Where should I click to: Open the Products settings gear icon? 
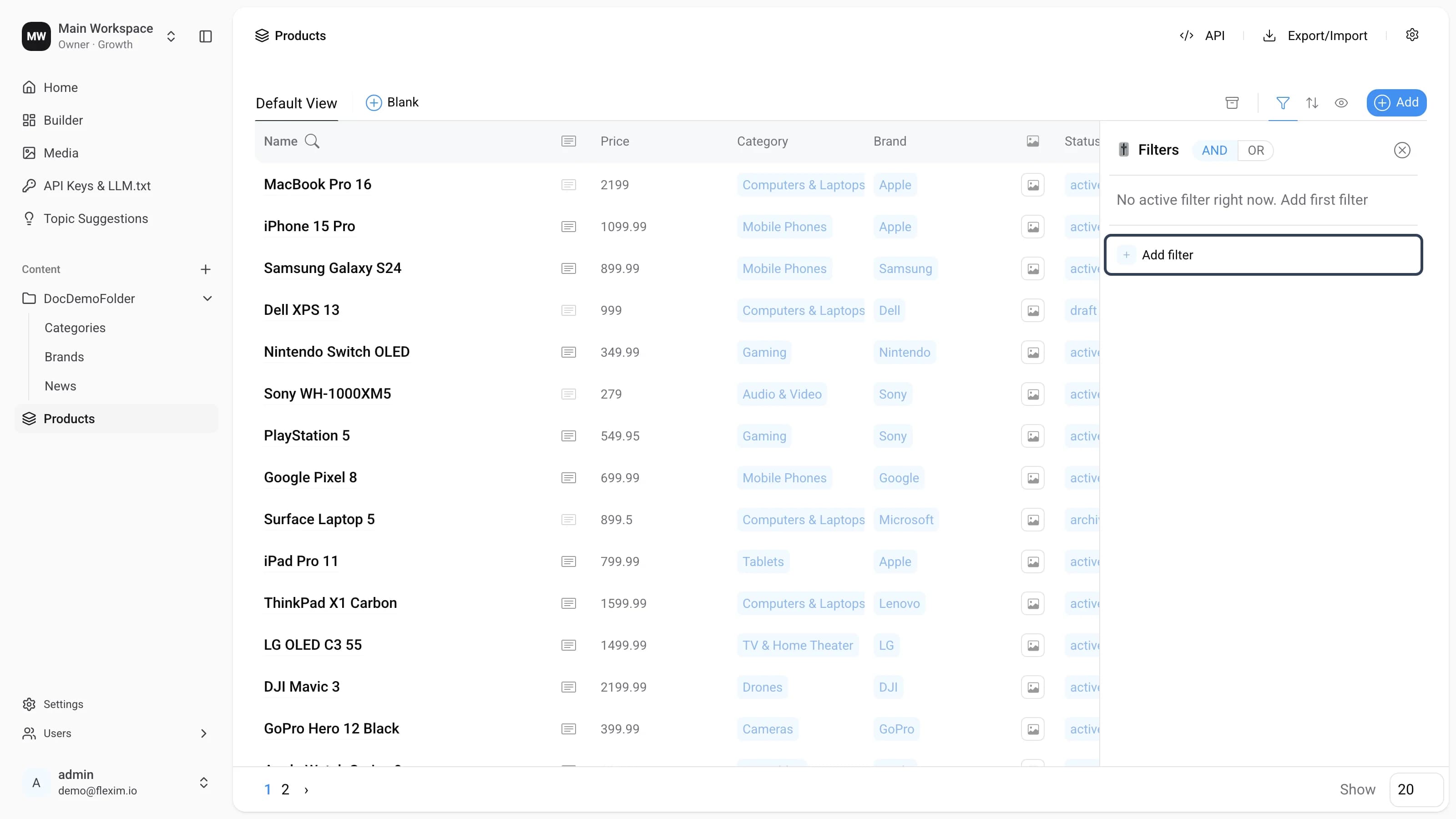coord(1412,35)
